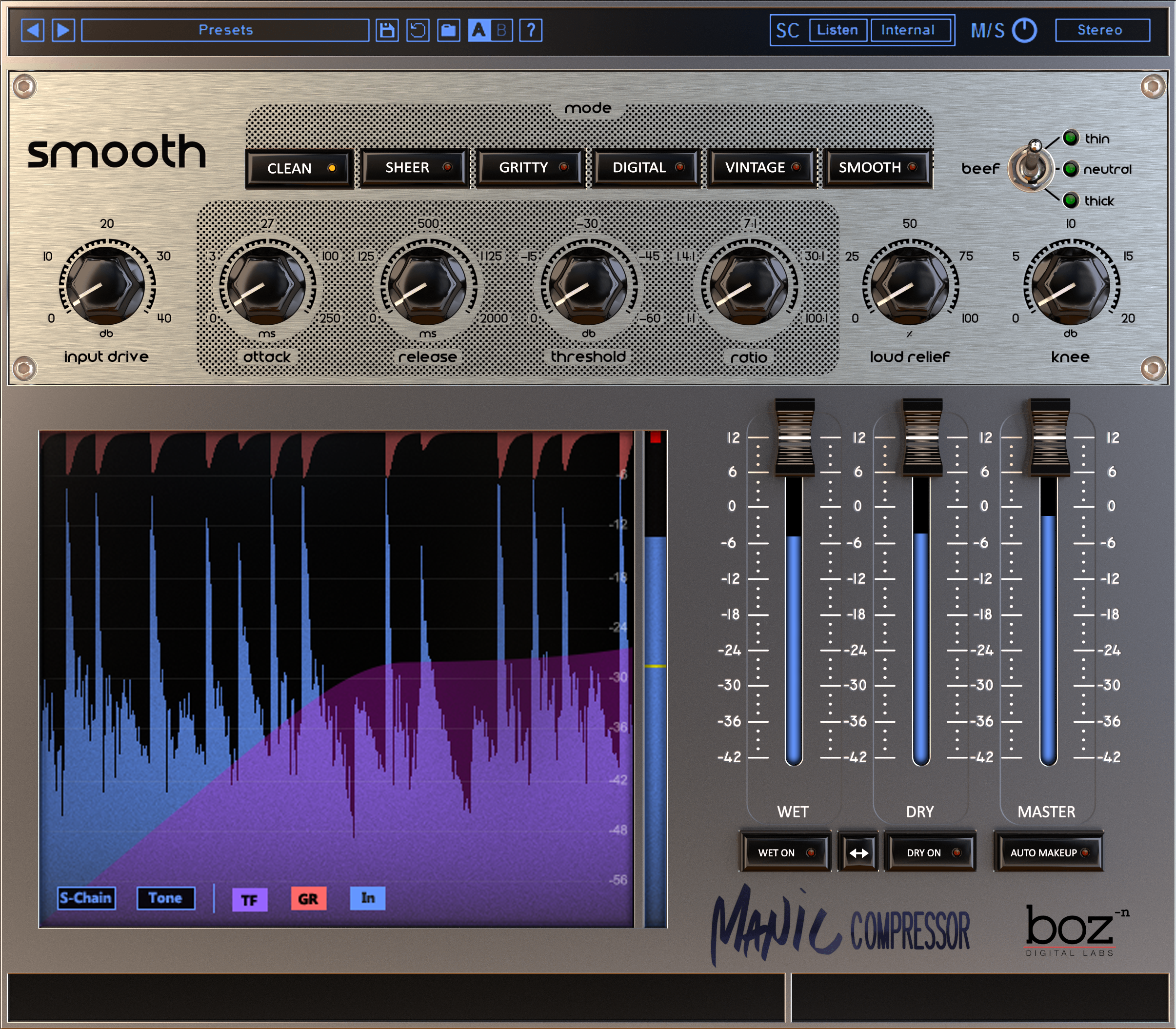1176x1029 pixels.
Task: Switch to the B setting slot
Action: [x=502, y=30]
